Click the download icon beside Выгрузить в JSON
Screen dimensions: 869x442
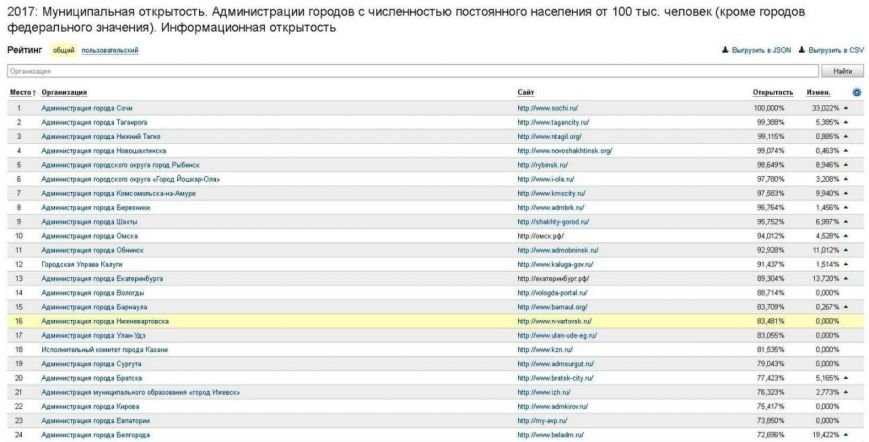pos(724,49)
